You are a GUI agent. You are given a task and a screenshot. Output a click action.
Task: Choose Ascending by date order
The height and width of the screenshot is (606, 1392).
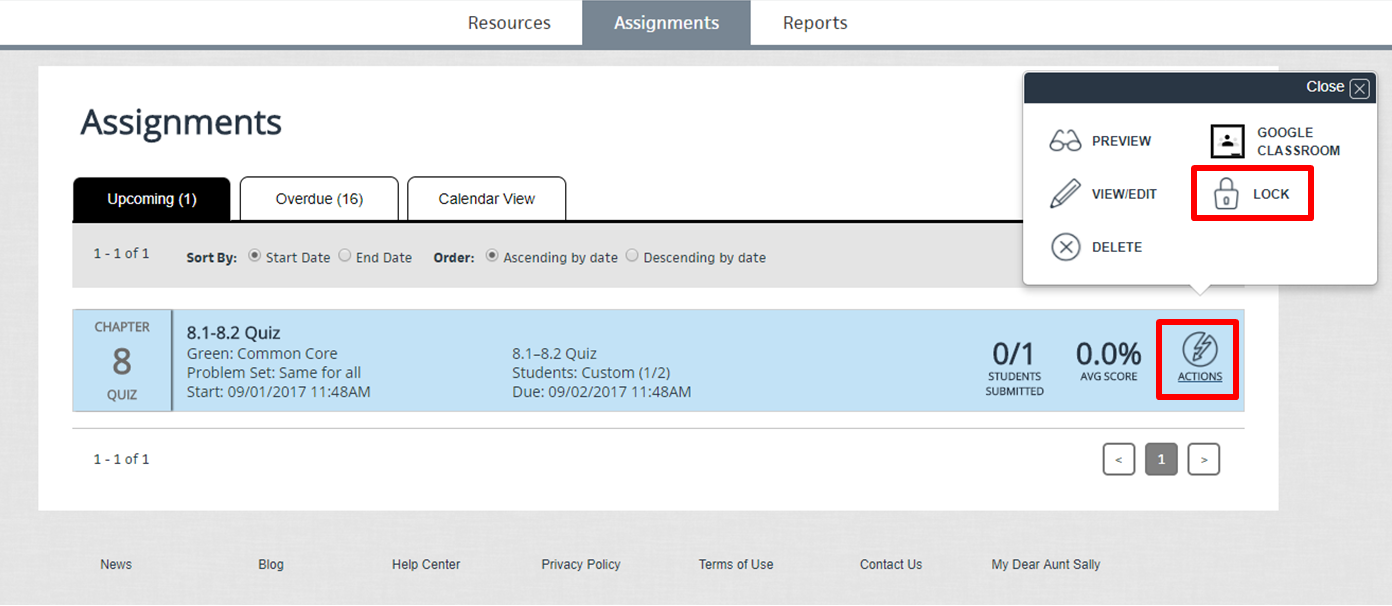tap(492, 256)
